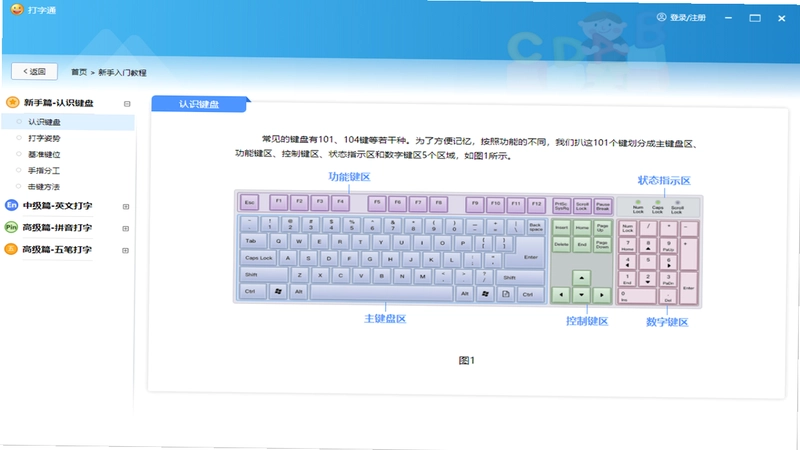The height and width of the screenshot is (450, 800).
Task: Click the Esc key in keyboard diagram
Action: tap(249, 203)
